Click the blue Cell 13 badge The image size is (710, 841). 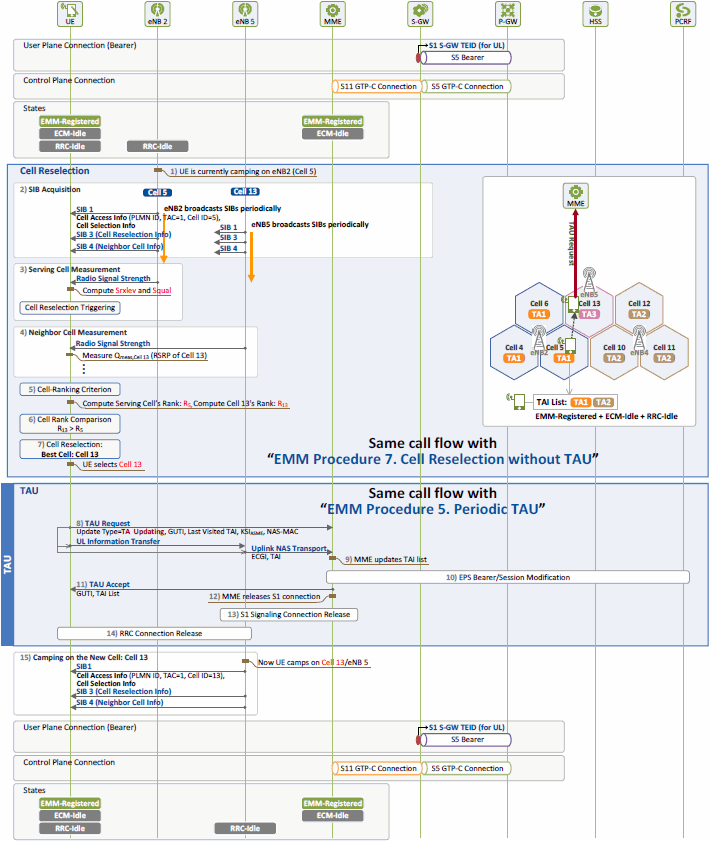pyautogui.click(x=245, y=191)
